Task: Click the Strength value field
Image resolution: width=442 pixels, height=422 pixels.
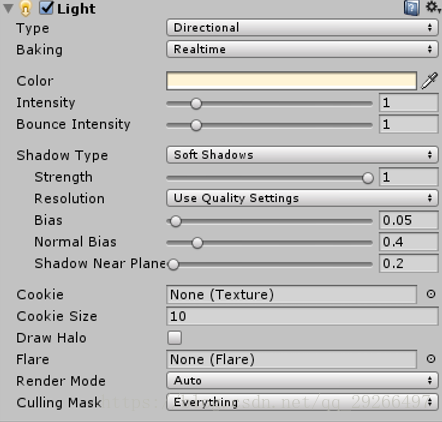Action: [x=408, y=177]
